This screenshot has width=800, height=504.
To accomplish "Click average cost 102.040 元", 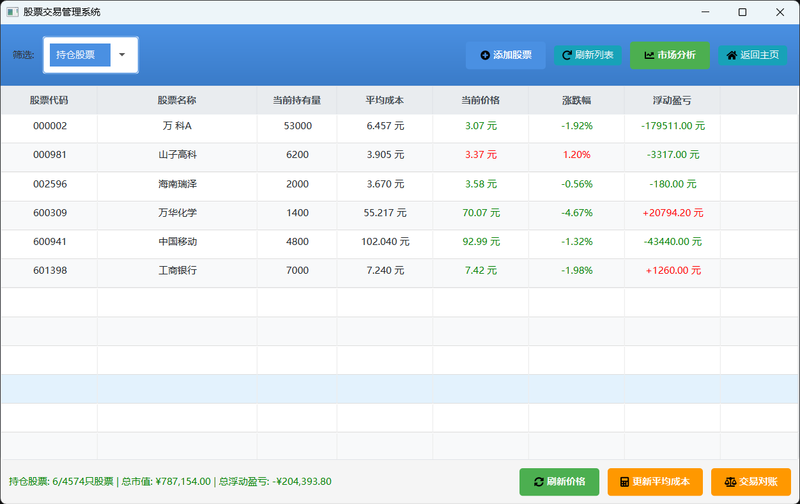I will 385,241.
